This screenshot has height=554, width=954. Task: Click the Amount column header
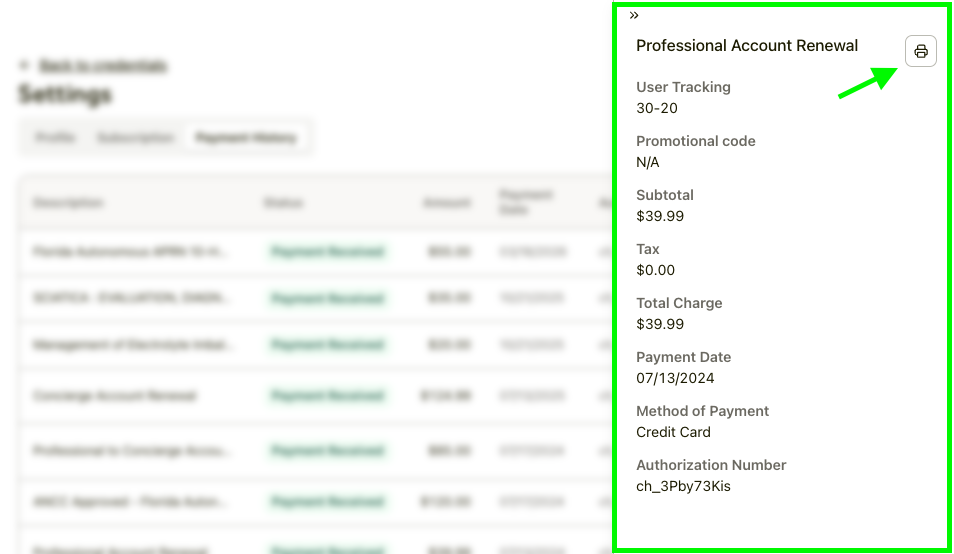(446, 203)
